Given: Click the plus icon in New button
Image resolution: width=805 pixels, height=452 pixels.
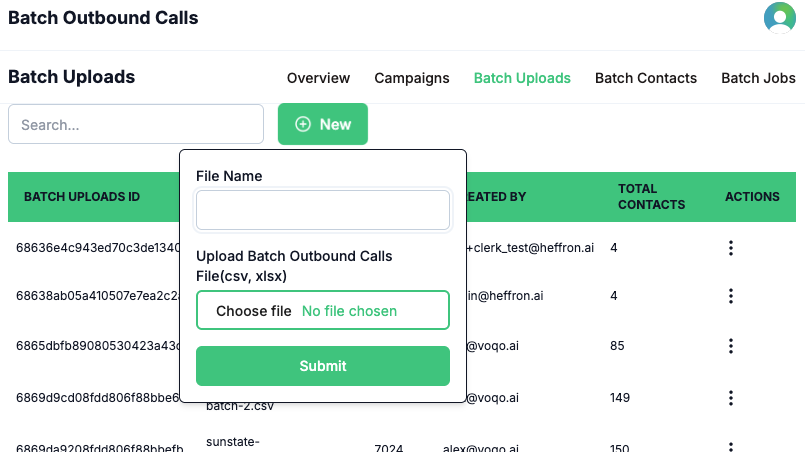Looking at the screenshot, I should point(303,124).
